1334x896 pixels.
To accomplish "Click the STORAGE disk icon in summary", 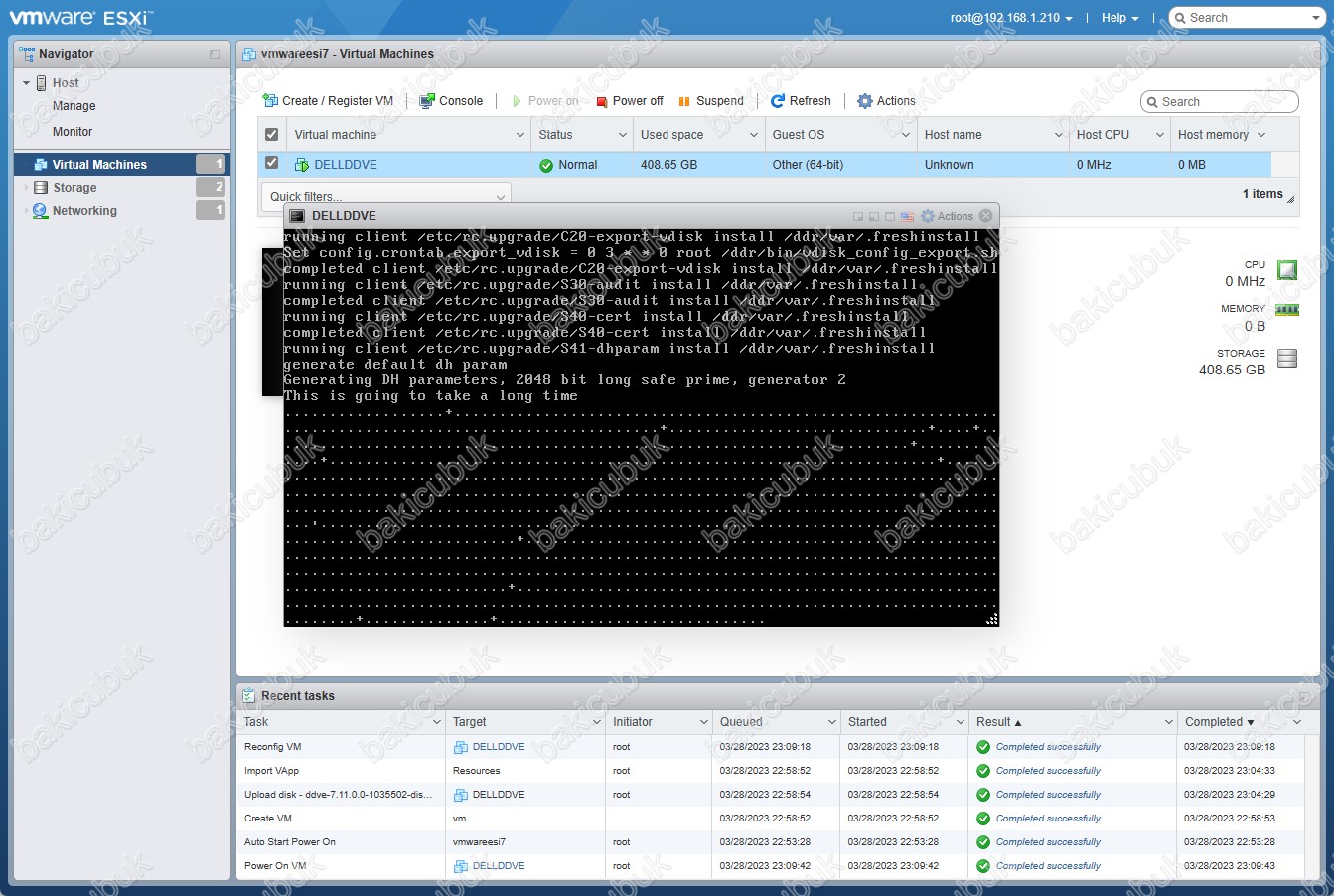I will pos(1287,359).
